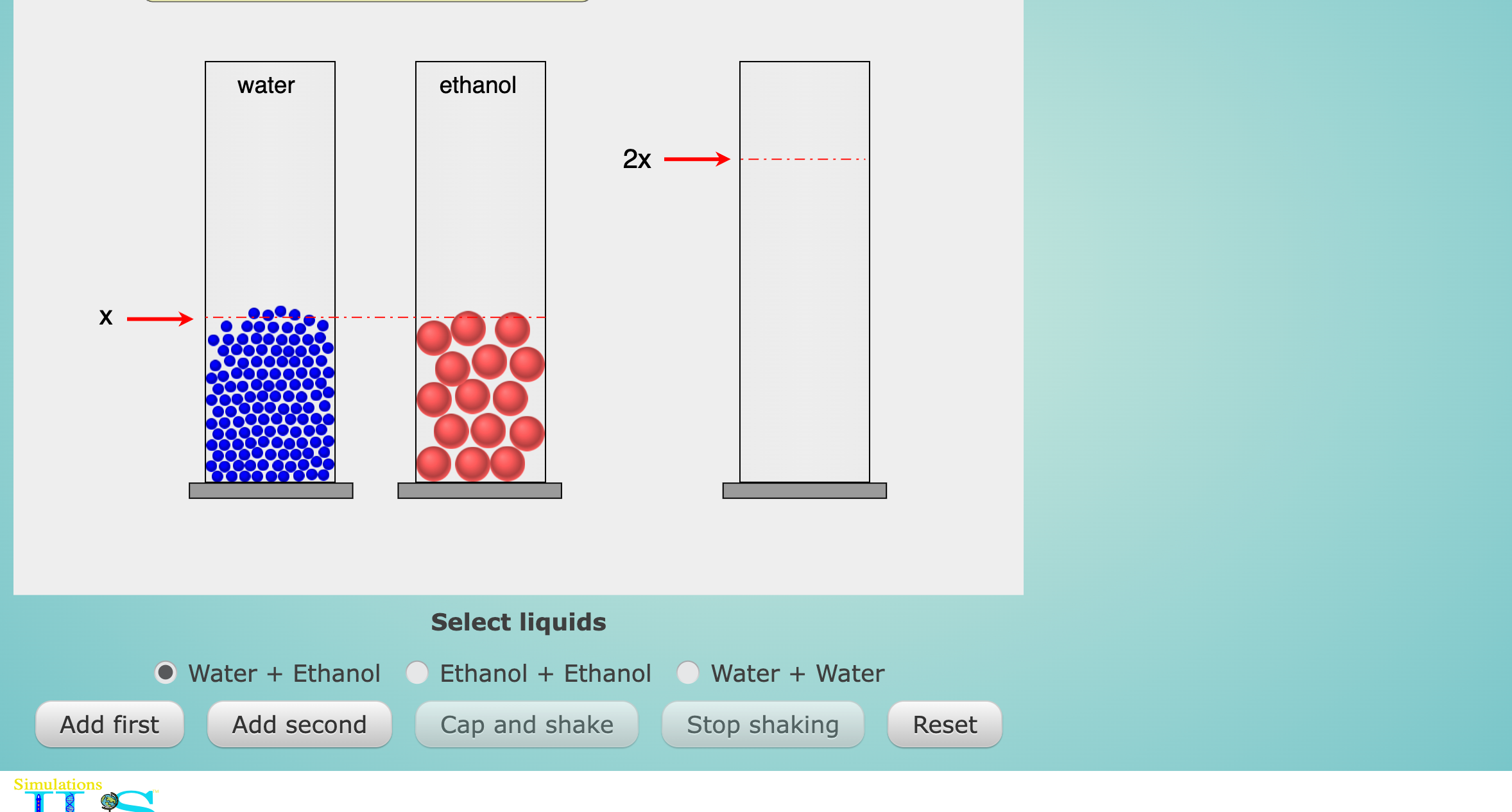Screen dimensions: 1512x812
Task: Click the Add second button
Action: pyautogui.click(x=299, y=725)
